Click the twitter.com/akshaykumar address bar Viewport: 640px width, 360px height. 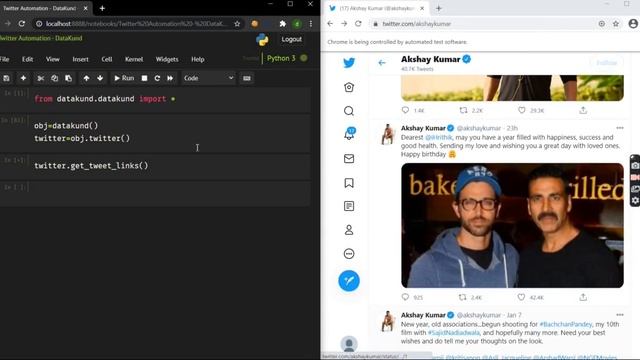(482, 24)
